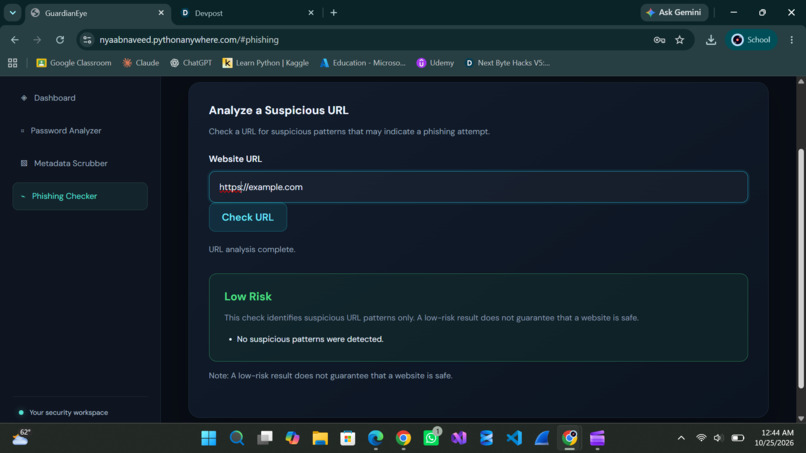Open a new browser tab
The width and height of the screenshot is (806, 453).
pos(334,13)
